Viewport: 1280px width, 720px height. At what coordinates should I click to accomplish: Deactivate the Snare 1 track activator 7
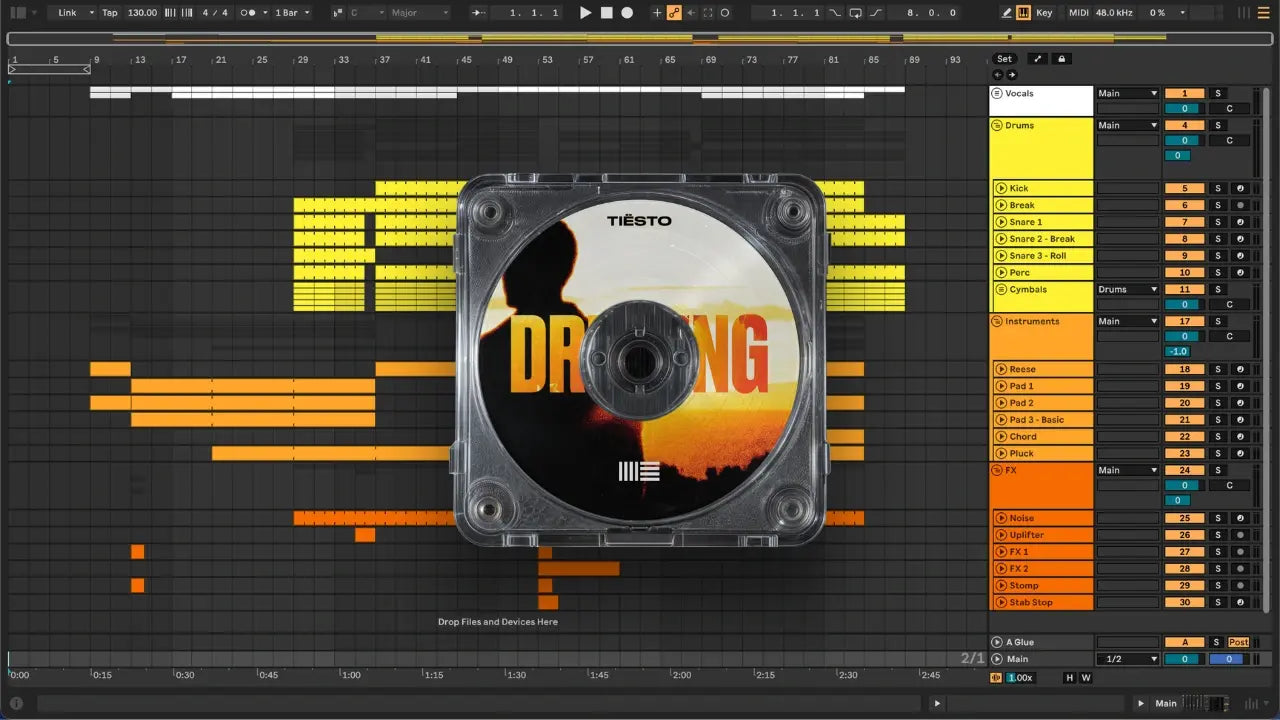pyautogui.click(x=1185, y=222)
